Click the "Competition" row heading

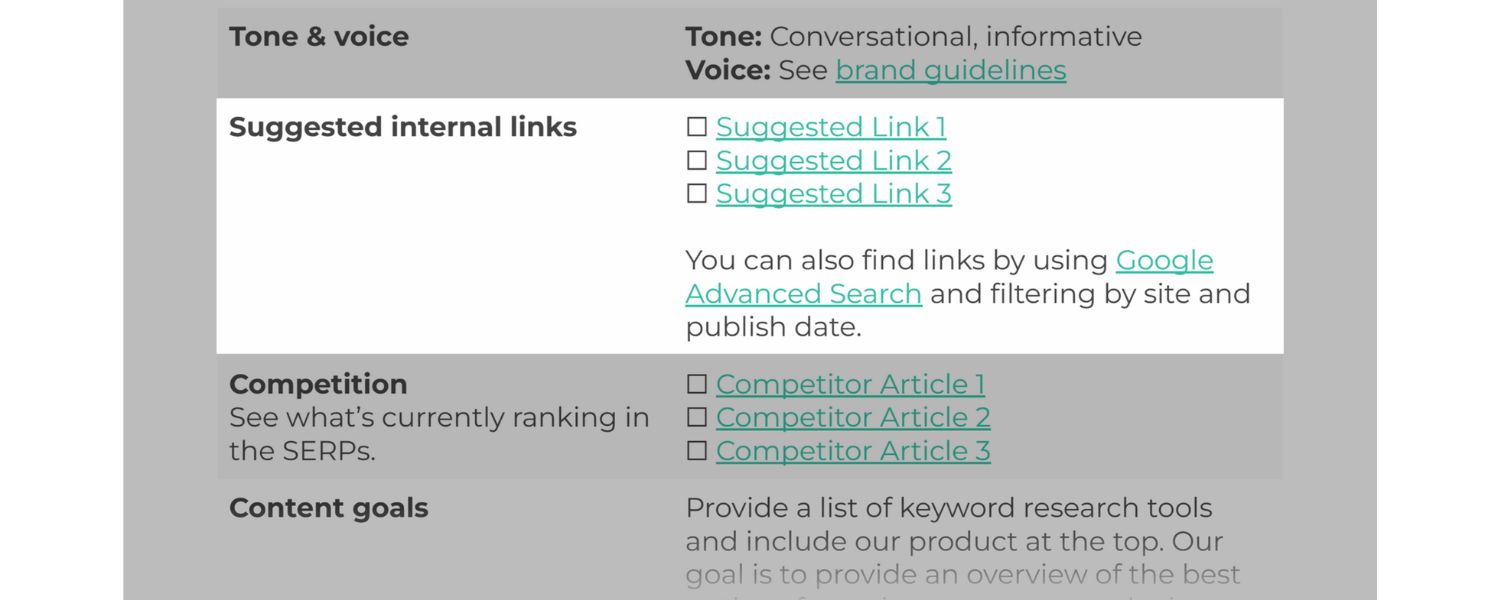[318, 384]
